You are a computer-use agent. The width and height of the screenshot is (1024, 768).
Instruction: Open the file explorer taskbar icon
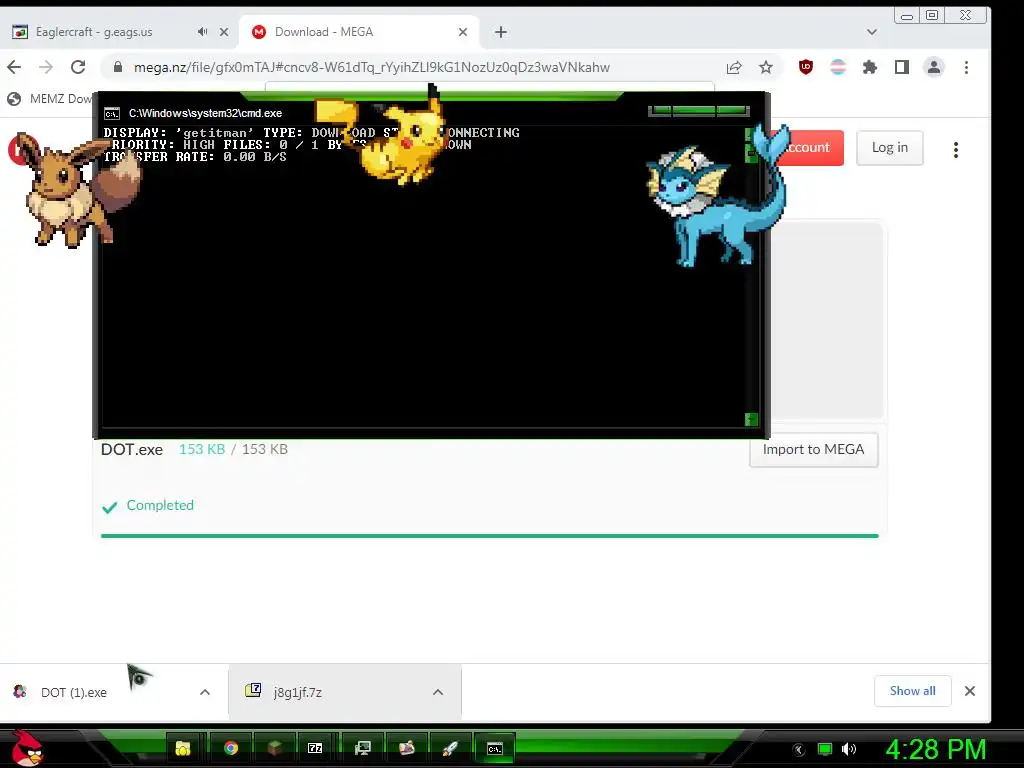184,748
